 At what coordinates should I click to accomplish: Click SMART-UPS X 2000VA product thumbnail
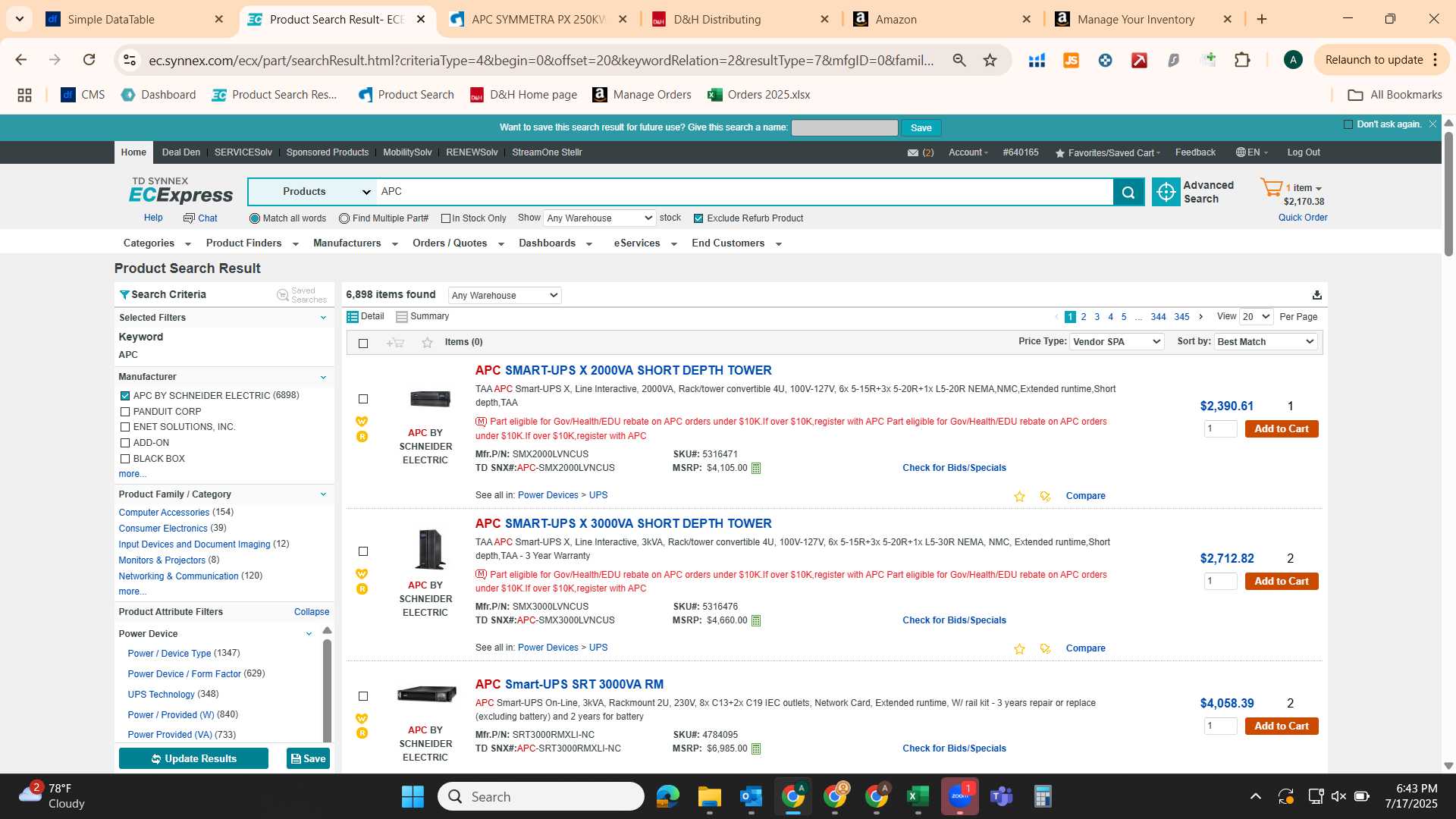(430, 398)
